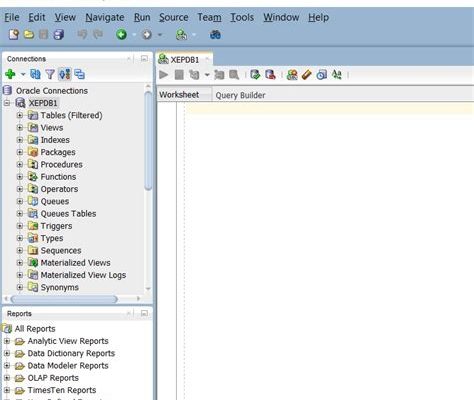
Task: Click the Schema Browser icon in Connections
Action: pyautogui.click(x=64, y=74)
